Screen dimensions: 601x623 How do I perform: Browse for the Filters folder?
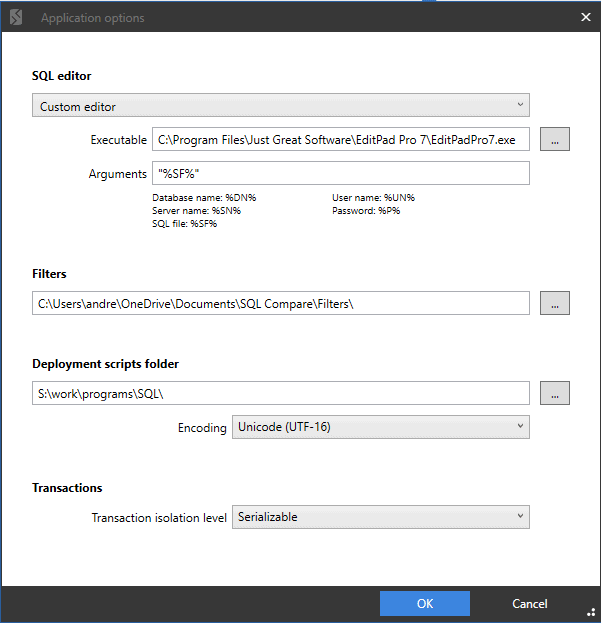tap(555, 303)
